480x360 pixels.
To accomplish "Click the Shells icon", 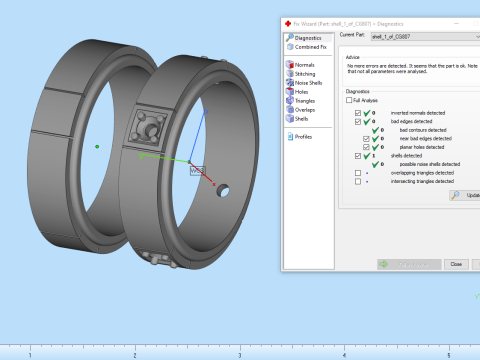I will [x=290, y=118].
